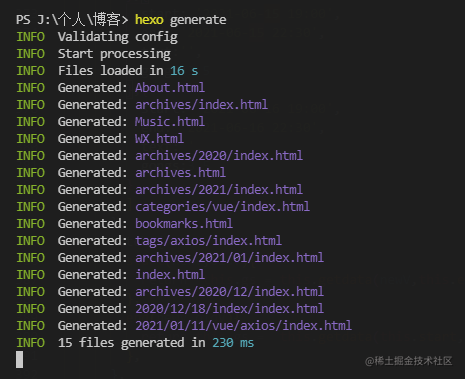Open the About.html generated path

(170, 88)
